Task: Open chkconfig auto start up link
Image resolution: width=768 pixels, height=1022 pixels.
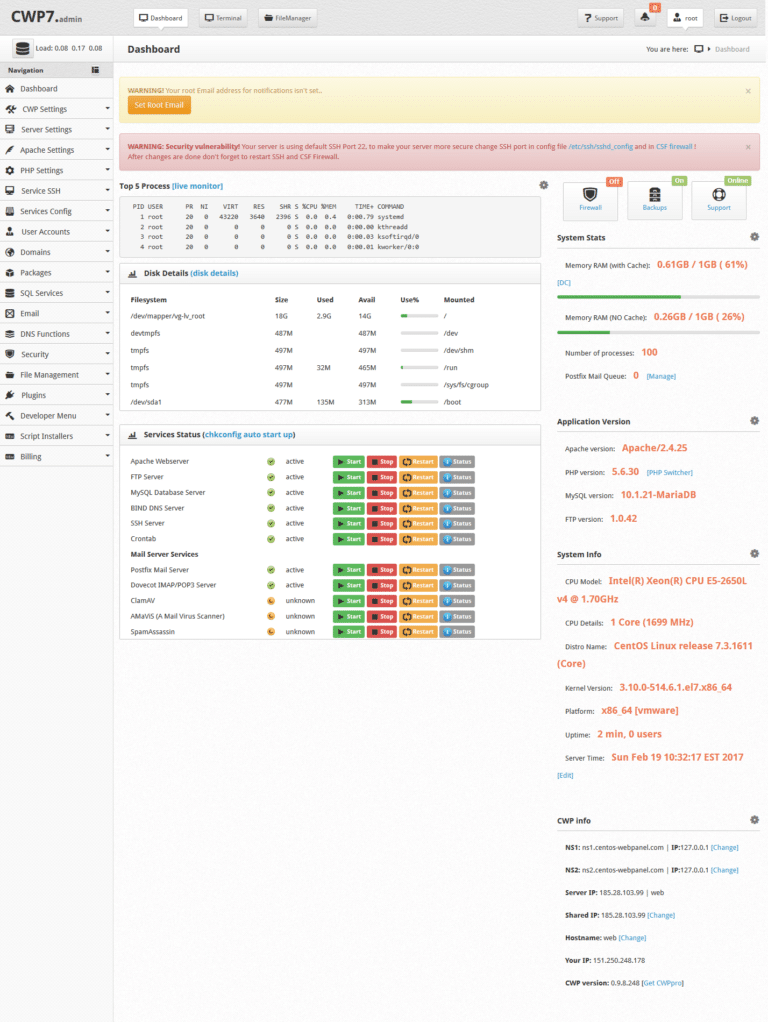Action: click(249, 434)
